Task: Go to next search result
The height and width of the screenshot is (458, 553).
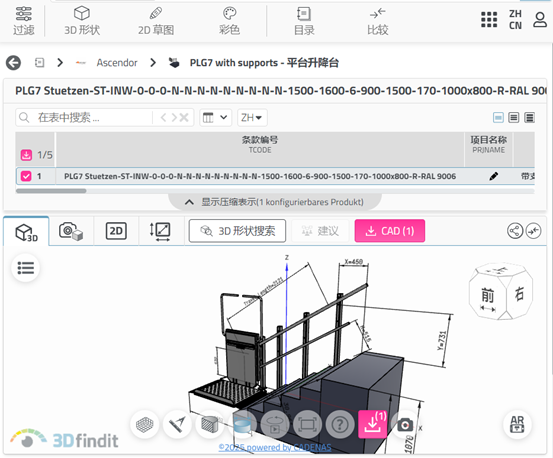Action: pyautogui.click(x=174, y=117)
